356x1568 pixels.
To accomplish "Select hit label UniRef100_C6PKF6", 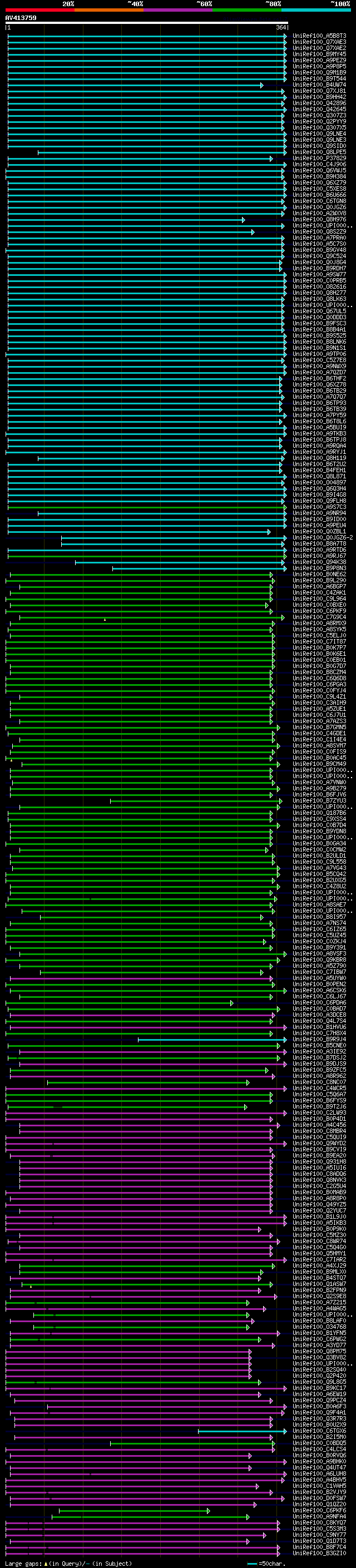I will coord(319,1511).
